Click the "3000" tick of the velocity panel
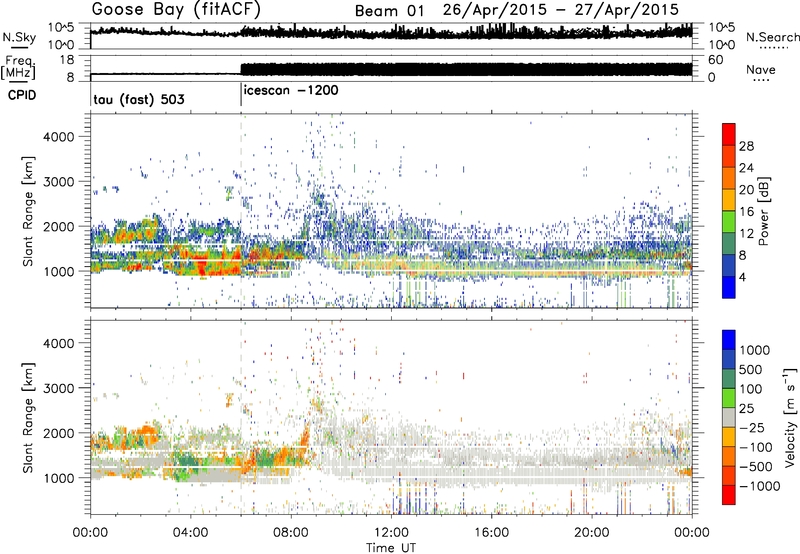The height and width of the screenshot is (554, 800). tap(59, 388)
